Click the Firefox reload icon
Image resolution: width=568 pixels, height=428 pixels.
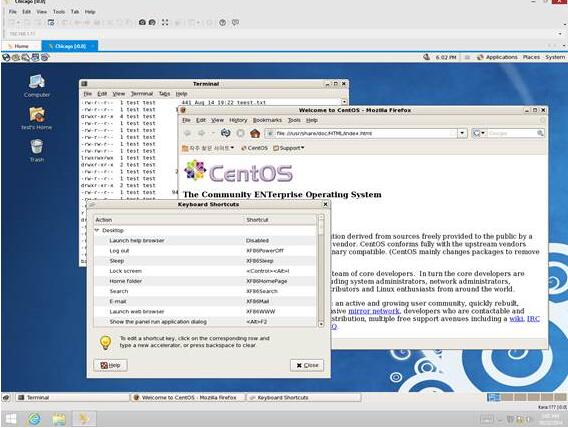click(225, 133)
